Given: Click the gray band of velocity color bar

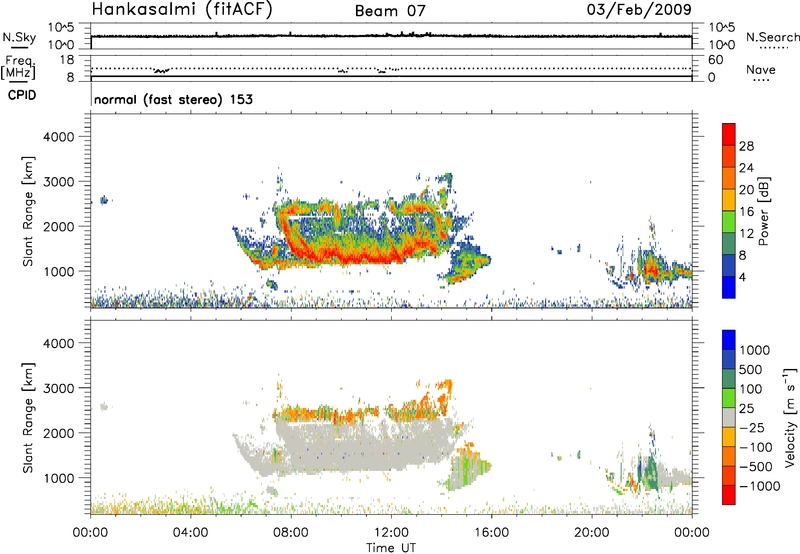Looking at the screenshot, I should (729, 418).
